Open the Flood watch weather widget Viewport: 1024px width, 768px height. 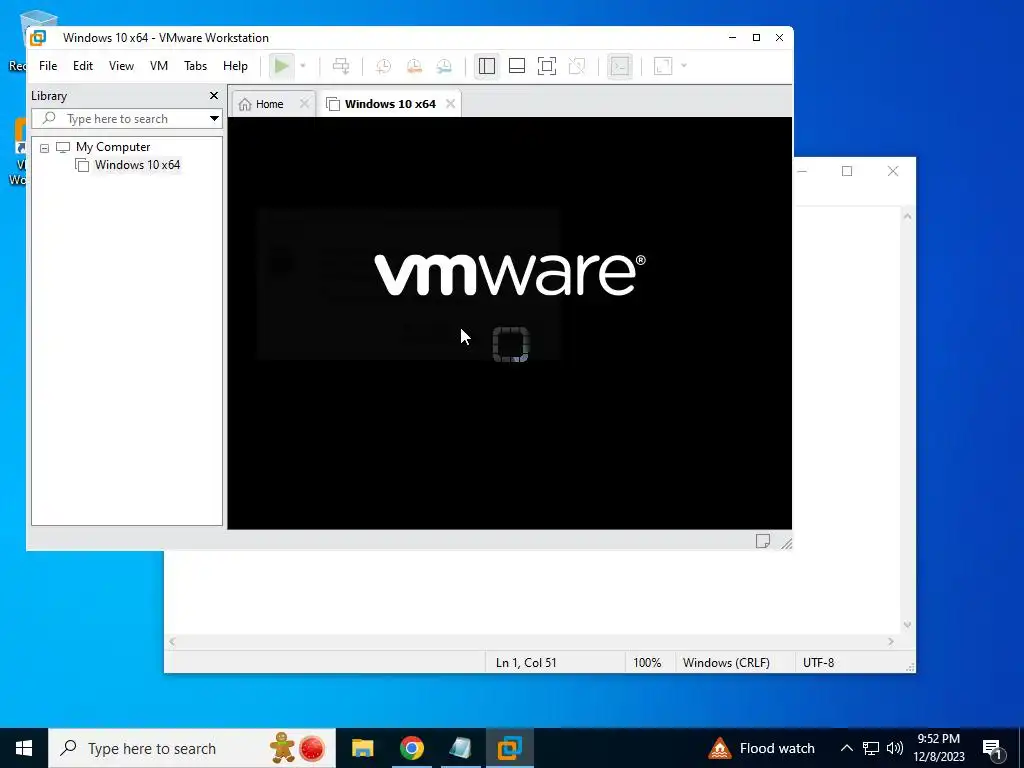(762, 748)
